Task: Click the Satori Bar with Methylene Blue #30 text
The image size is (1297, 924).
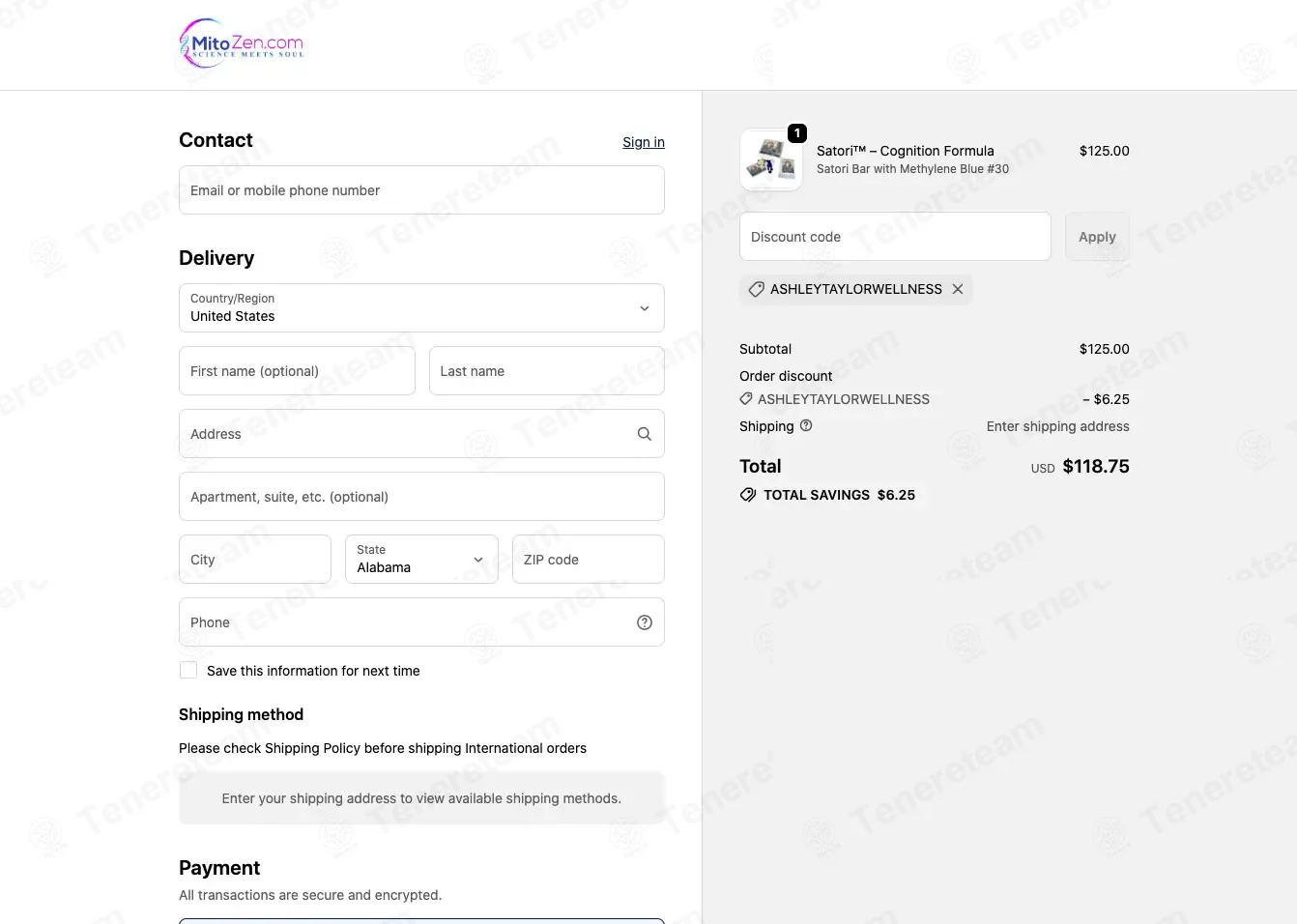Action: pyautogui.click(x=912, y=169)
